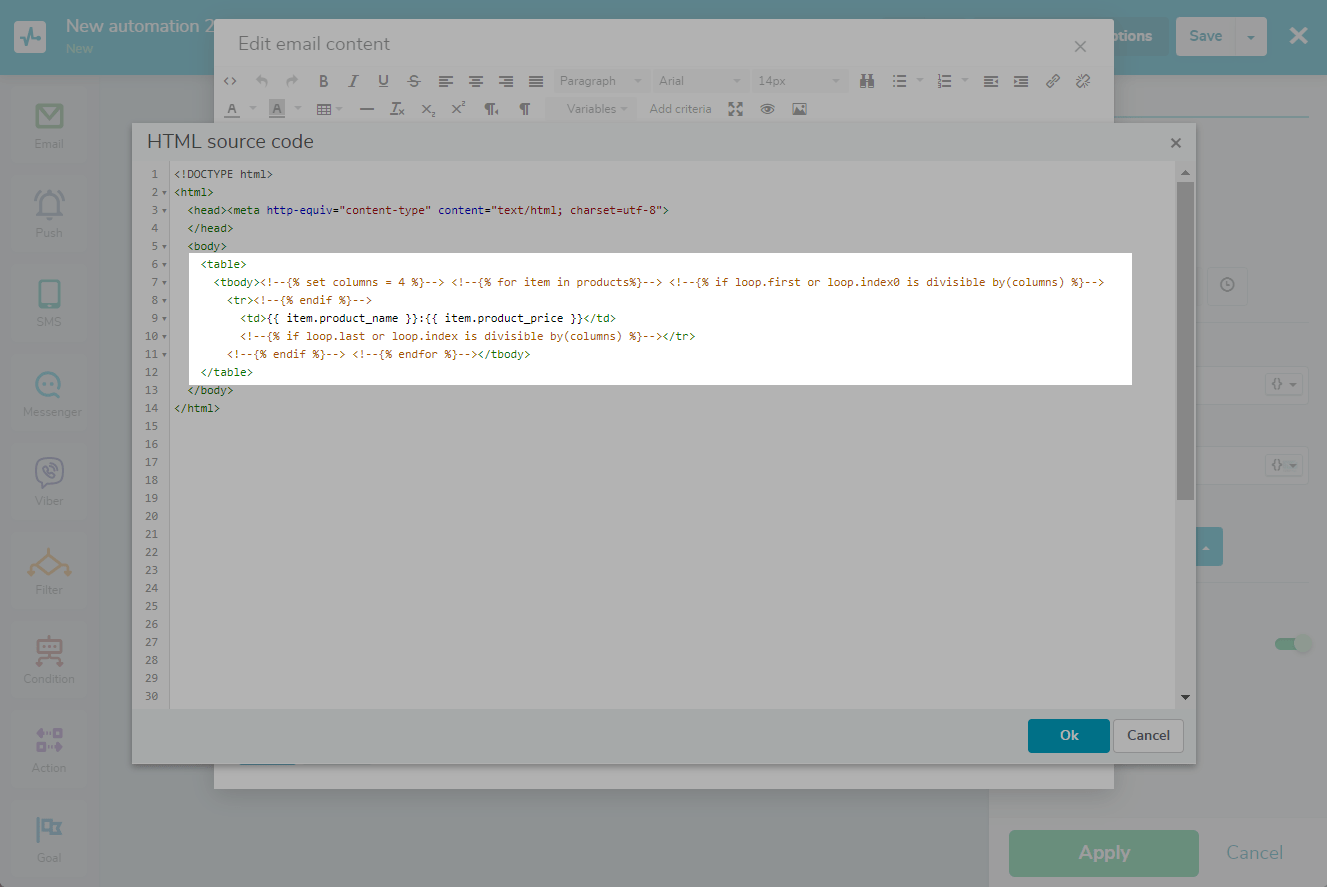Click the clock schedule icon
Image resolution: width=1327 pixels, height=887 pixels.
click(1227, 285)
